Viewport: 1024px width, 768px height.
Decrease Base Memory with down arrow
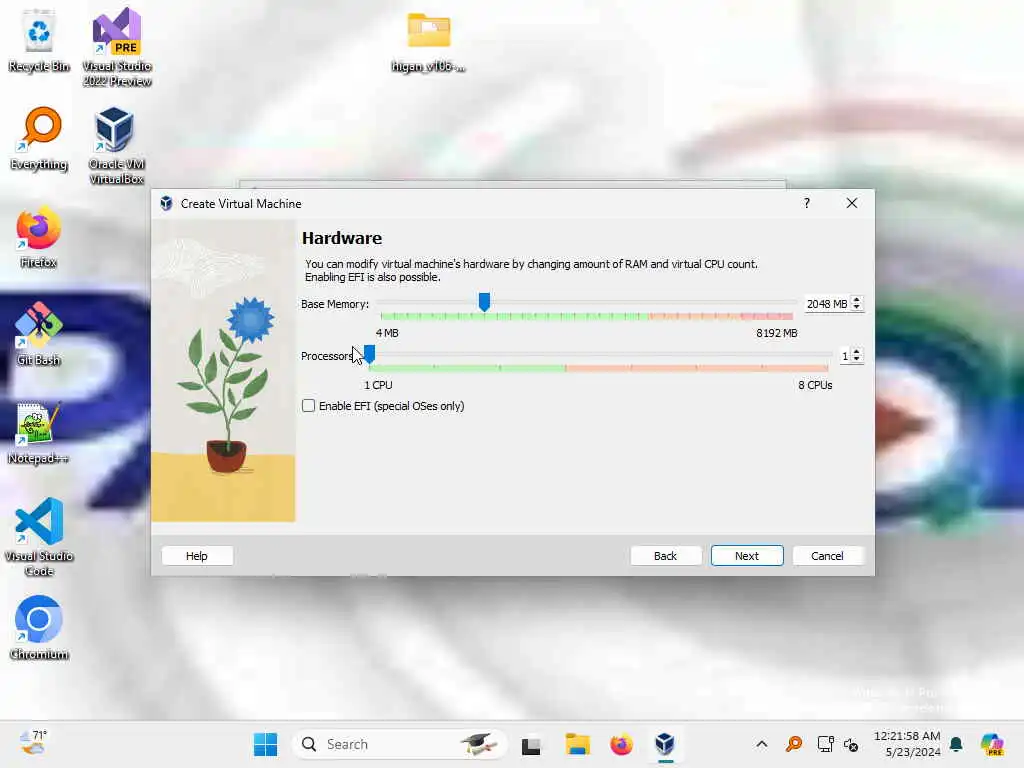coord(857,308)
